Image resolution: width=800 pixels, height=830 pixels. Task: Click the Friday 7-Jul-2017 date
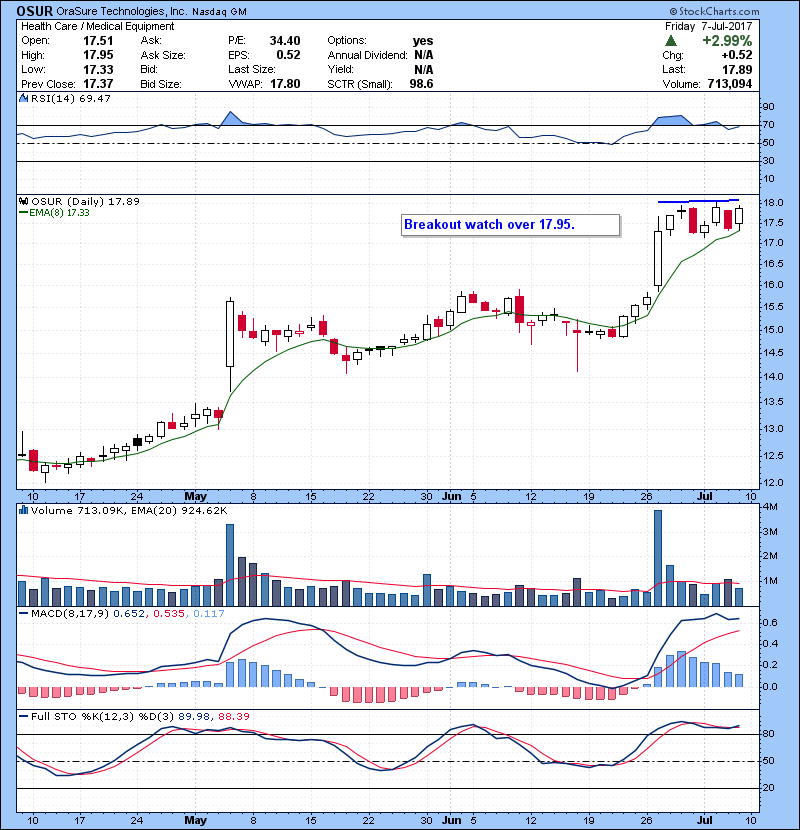point(708,26)
